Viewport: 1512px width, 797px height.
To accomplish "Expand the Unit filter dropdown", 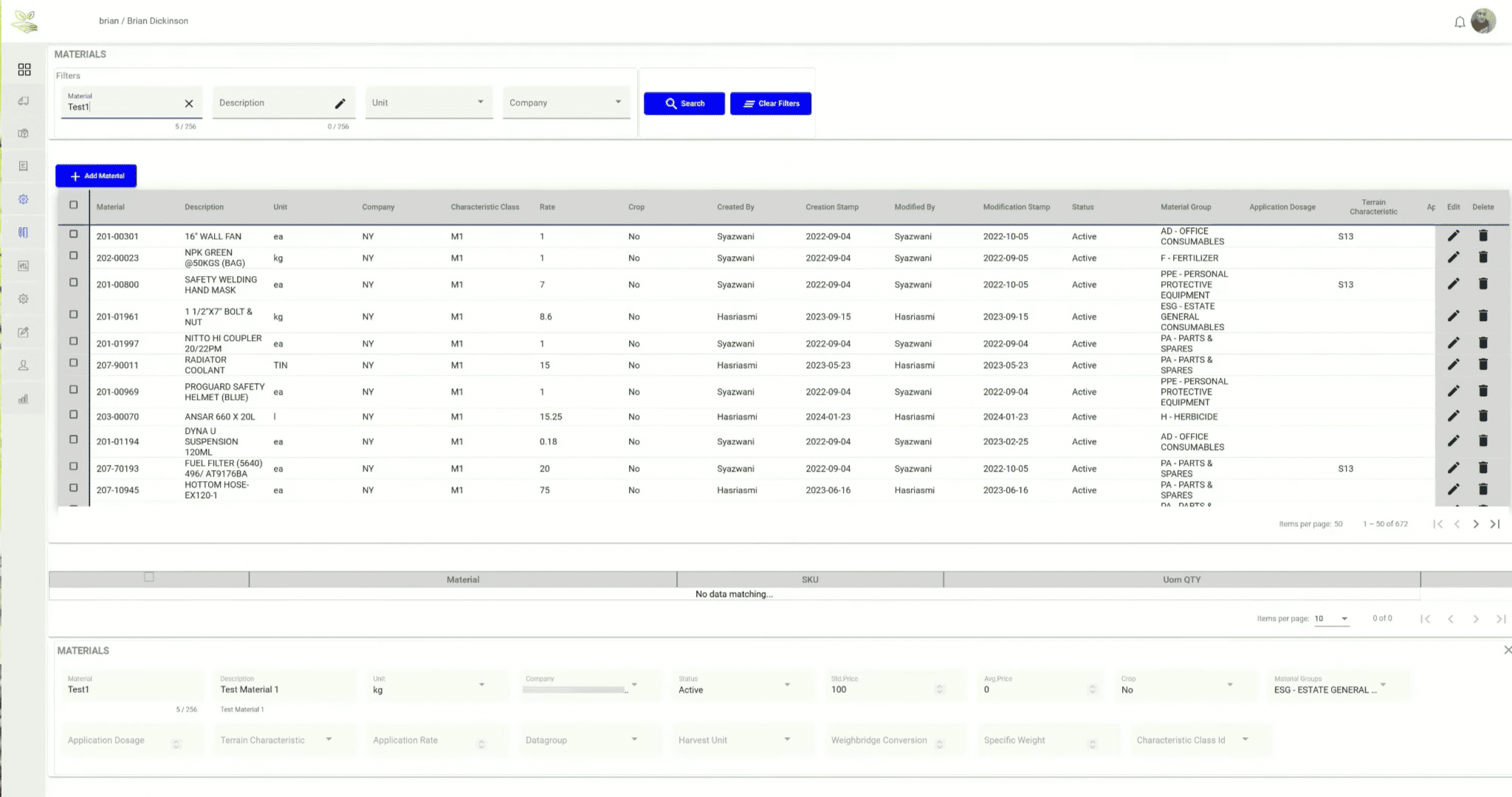I will 429,103.
